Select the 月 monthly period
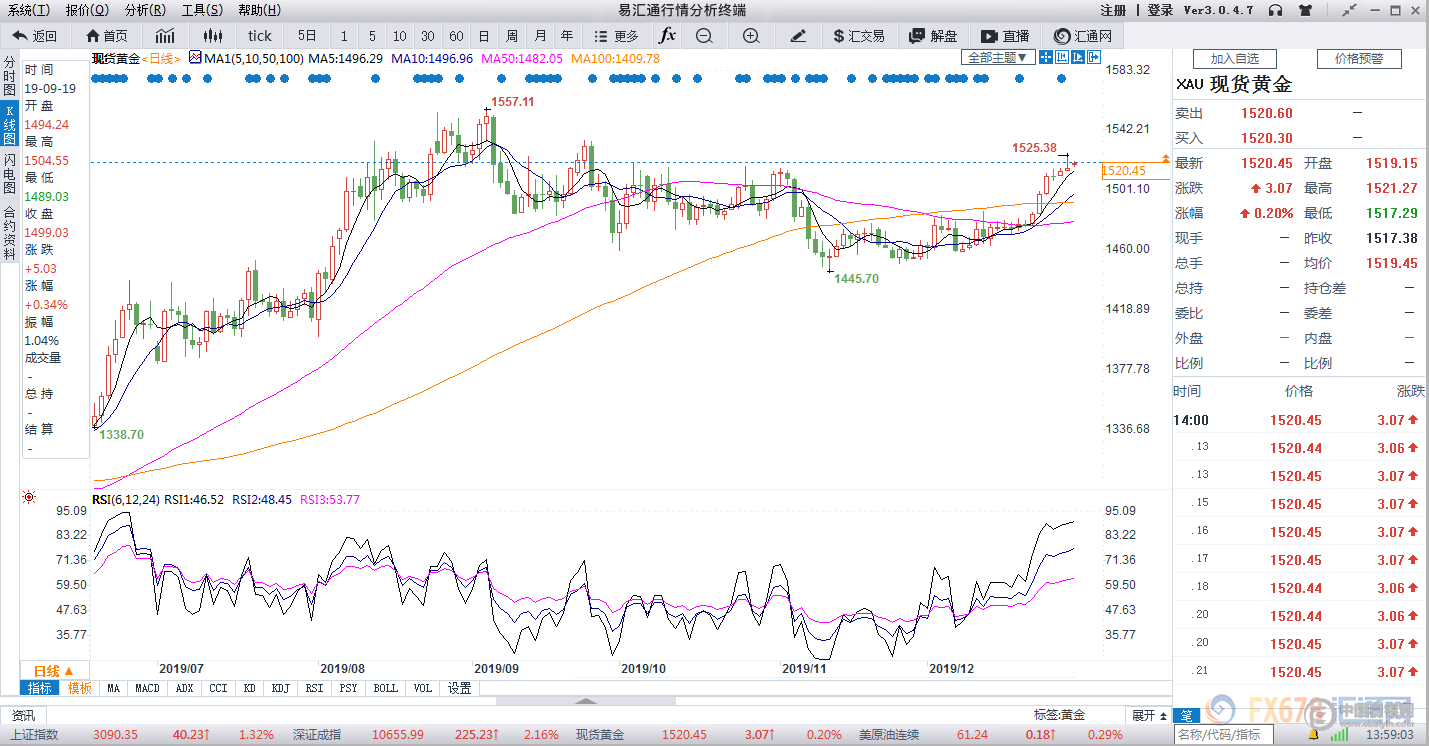Image resolution: width=1429 pixels, height=746 pixels. 540,35
